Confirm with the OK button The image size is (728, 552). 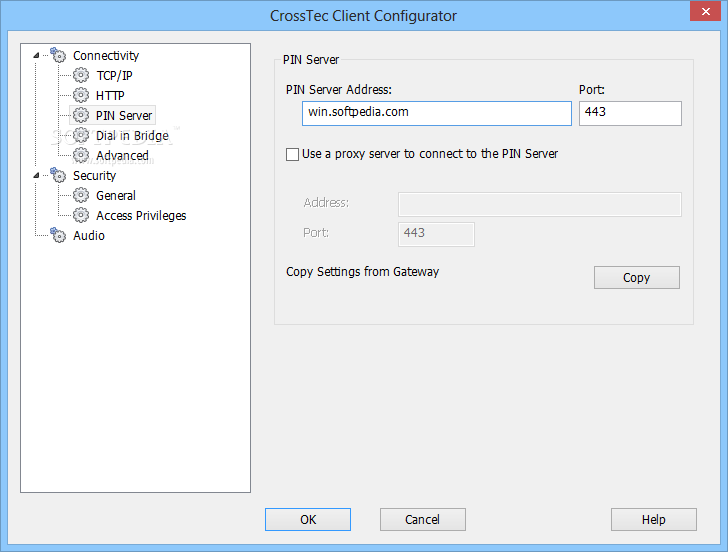(308, 519)
